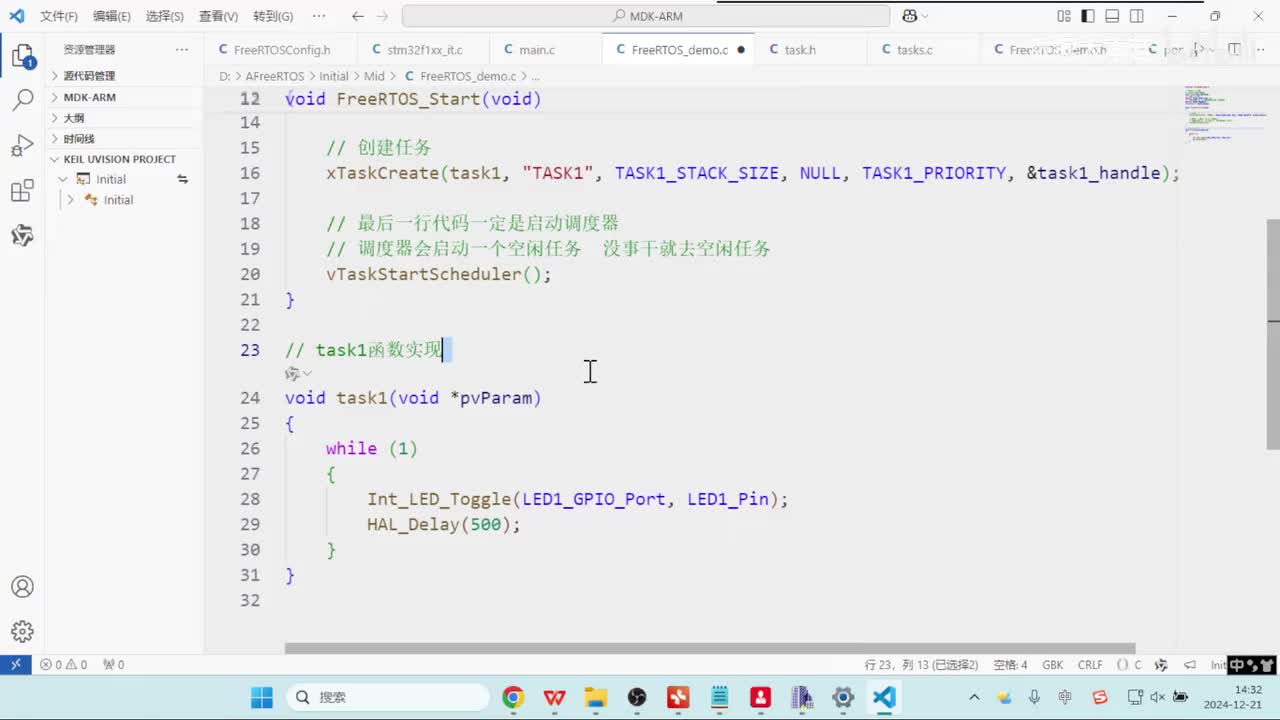Viewport: 1280px width, 720px height.
Task: Open errors and warnings problems indicator
Action: (x=63, y=664)
